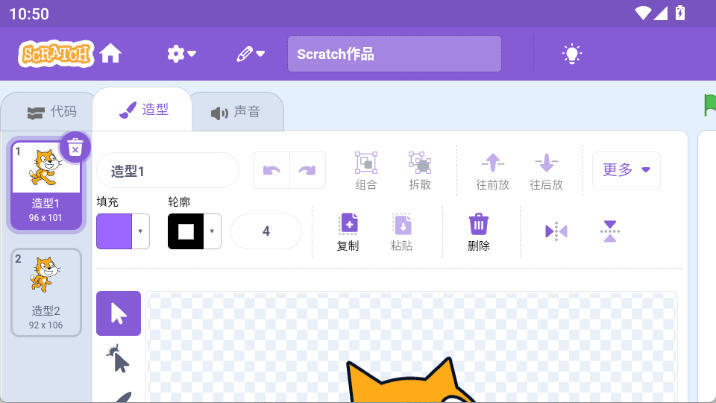
Task: Switch to the 声音 tab
Action: (x=236, y=112)
